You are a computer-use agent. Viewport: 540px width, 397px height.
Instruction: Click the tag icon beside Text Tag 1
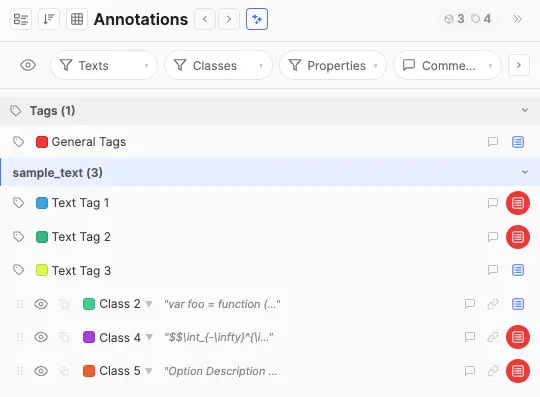pos(18,203)
